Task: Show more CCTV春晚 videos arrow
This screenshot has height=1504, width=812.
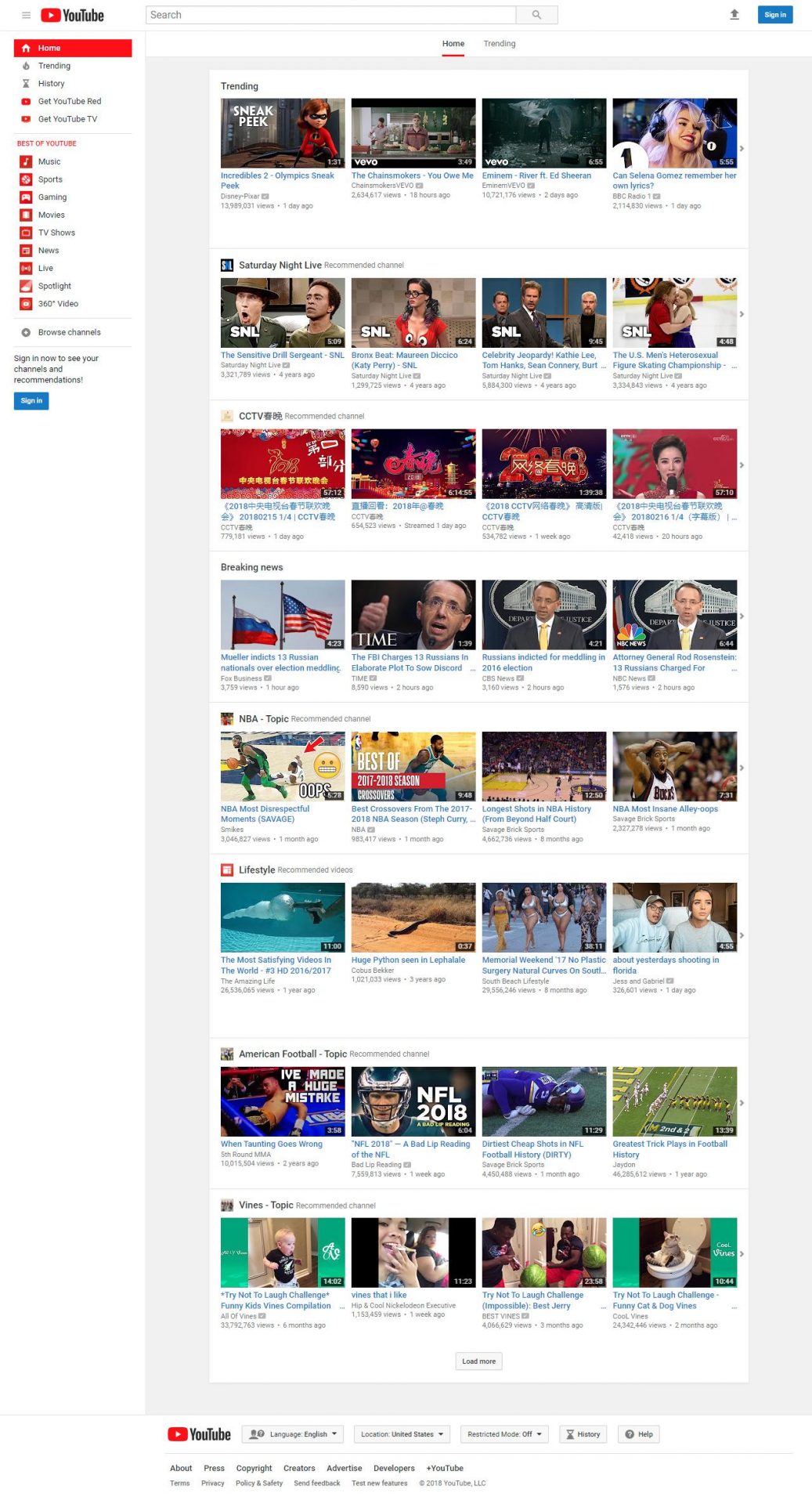Action: [742, 465]
